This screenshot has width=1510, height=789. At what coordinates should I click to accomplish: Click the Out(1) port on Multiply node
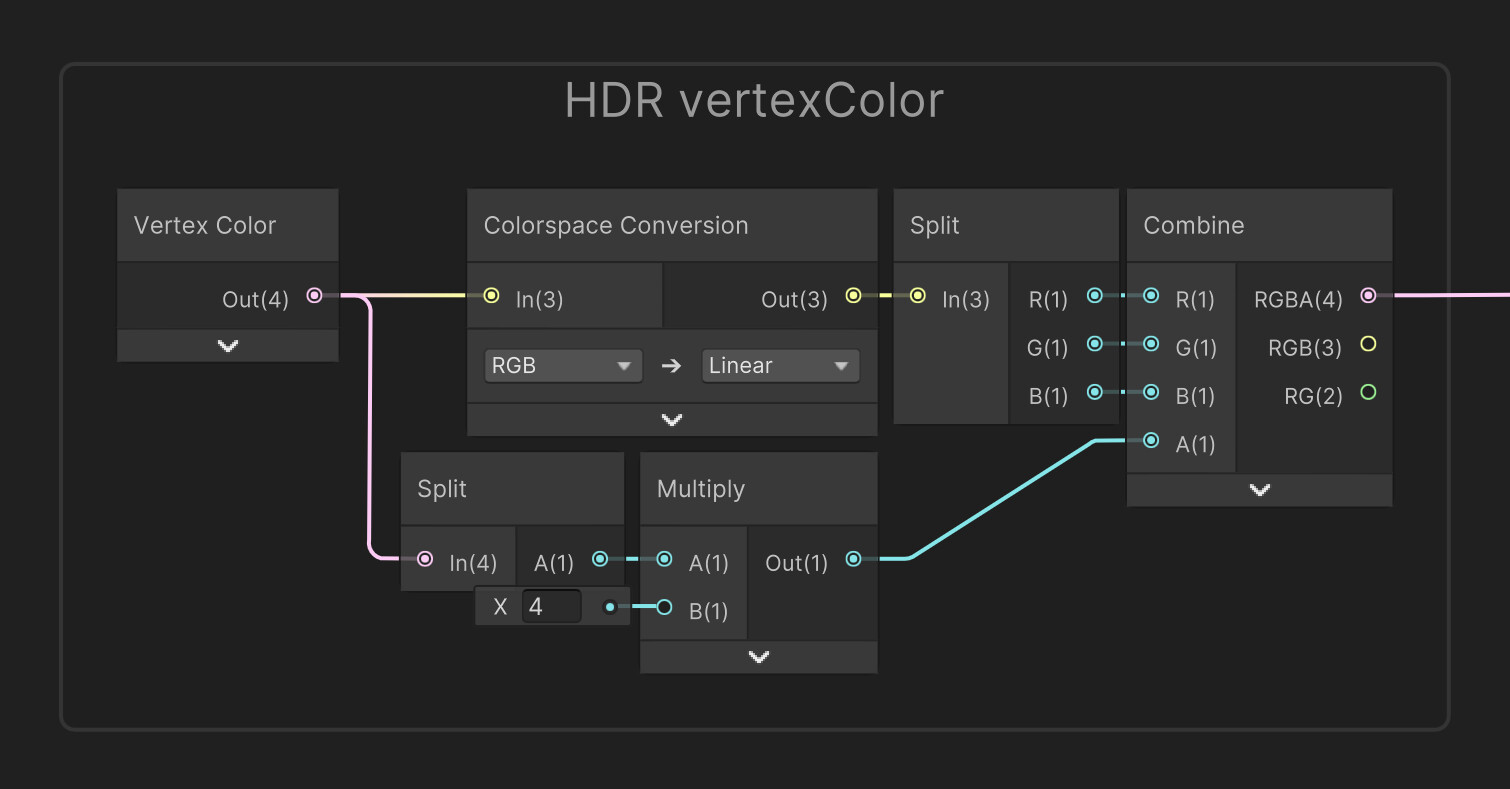[853, 559]
